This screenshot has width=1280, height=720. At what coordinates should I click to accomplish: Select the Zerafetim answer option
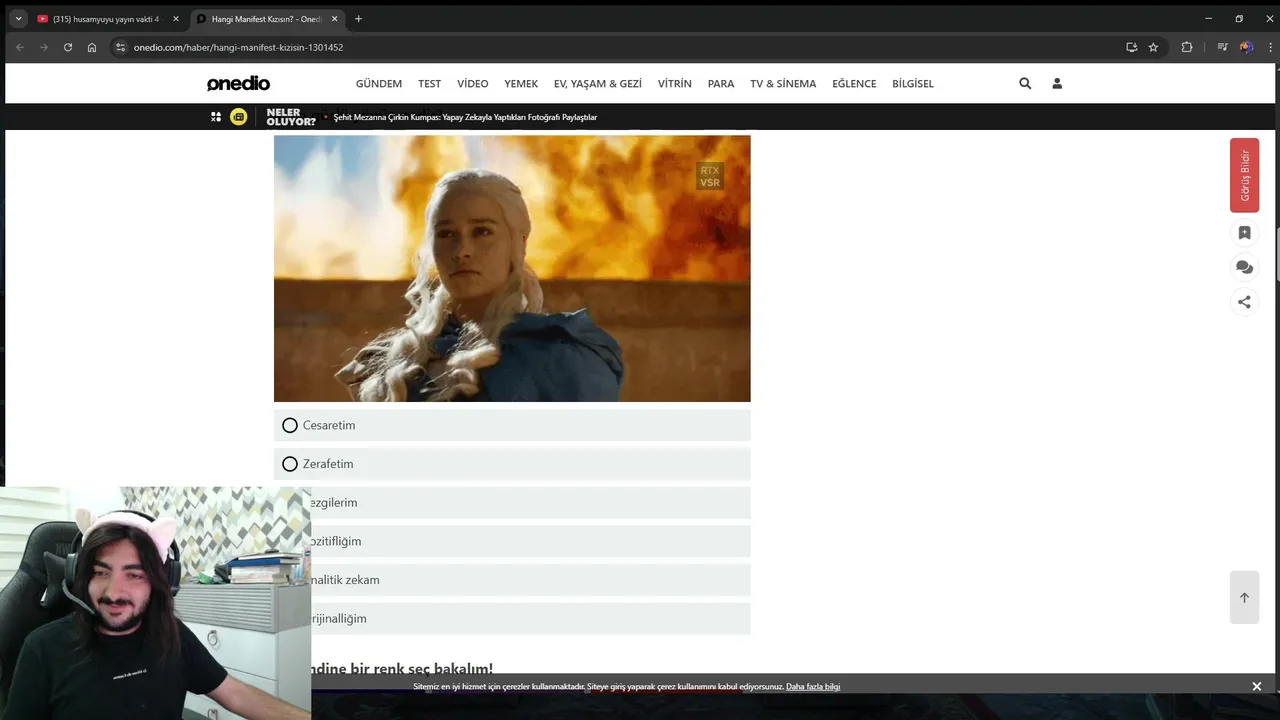pyautogui.click(x=512, y=464)
